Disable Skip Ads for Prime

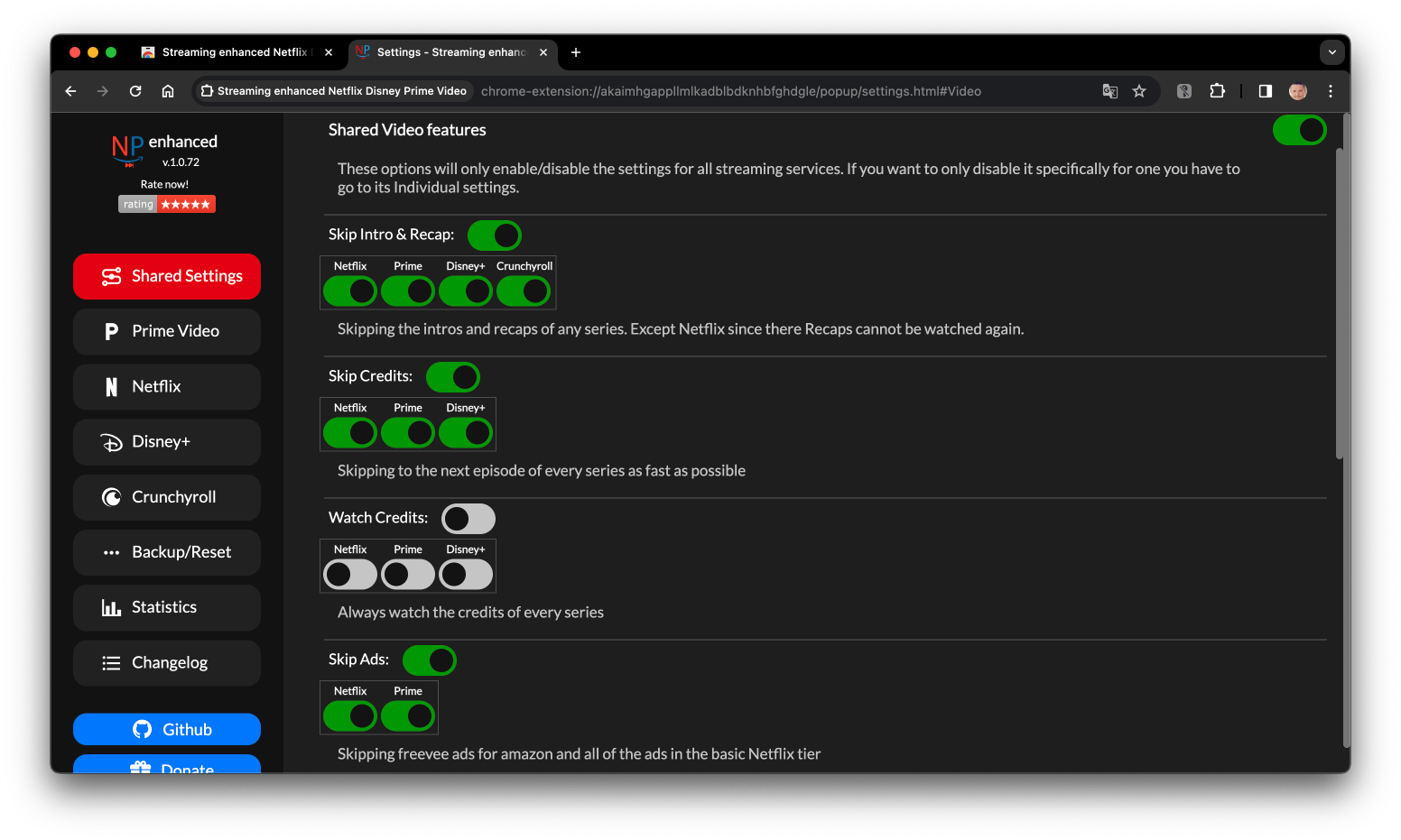(x=408, y=716)
